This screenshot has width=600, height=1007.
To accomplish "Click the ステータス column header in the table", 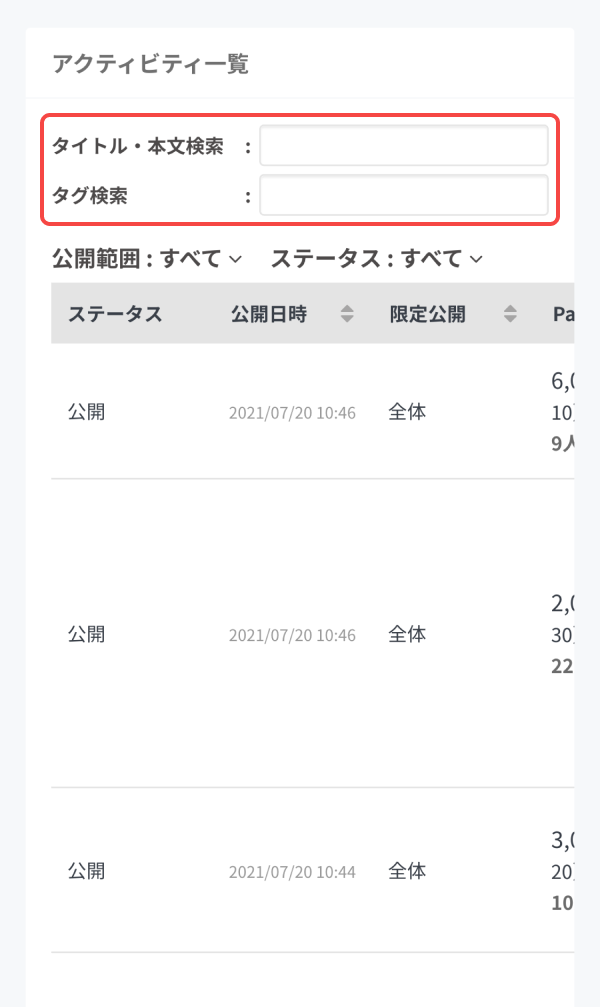I will pos(115,314).
